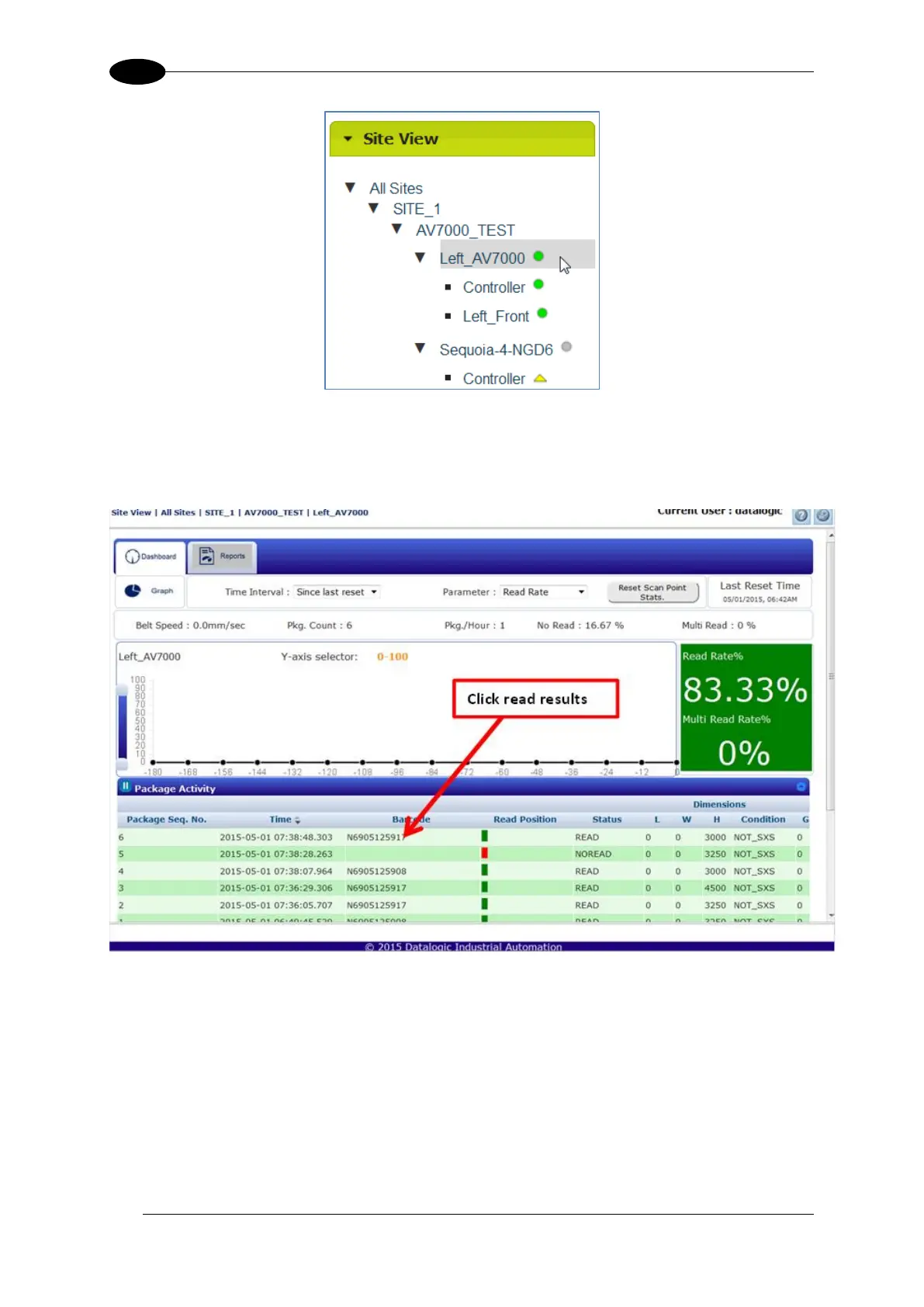The height and width of the screenshot is (1307, 924).
Task: Select Left_AV7000 in the site tree
Action: pos(482,258)
